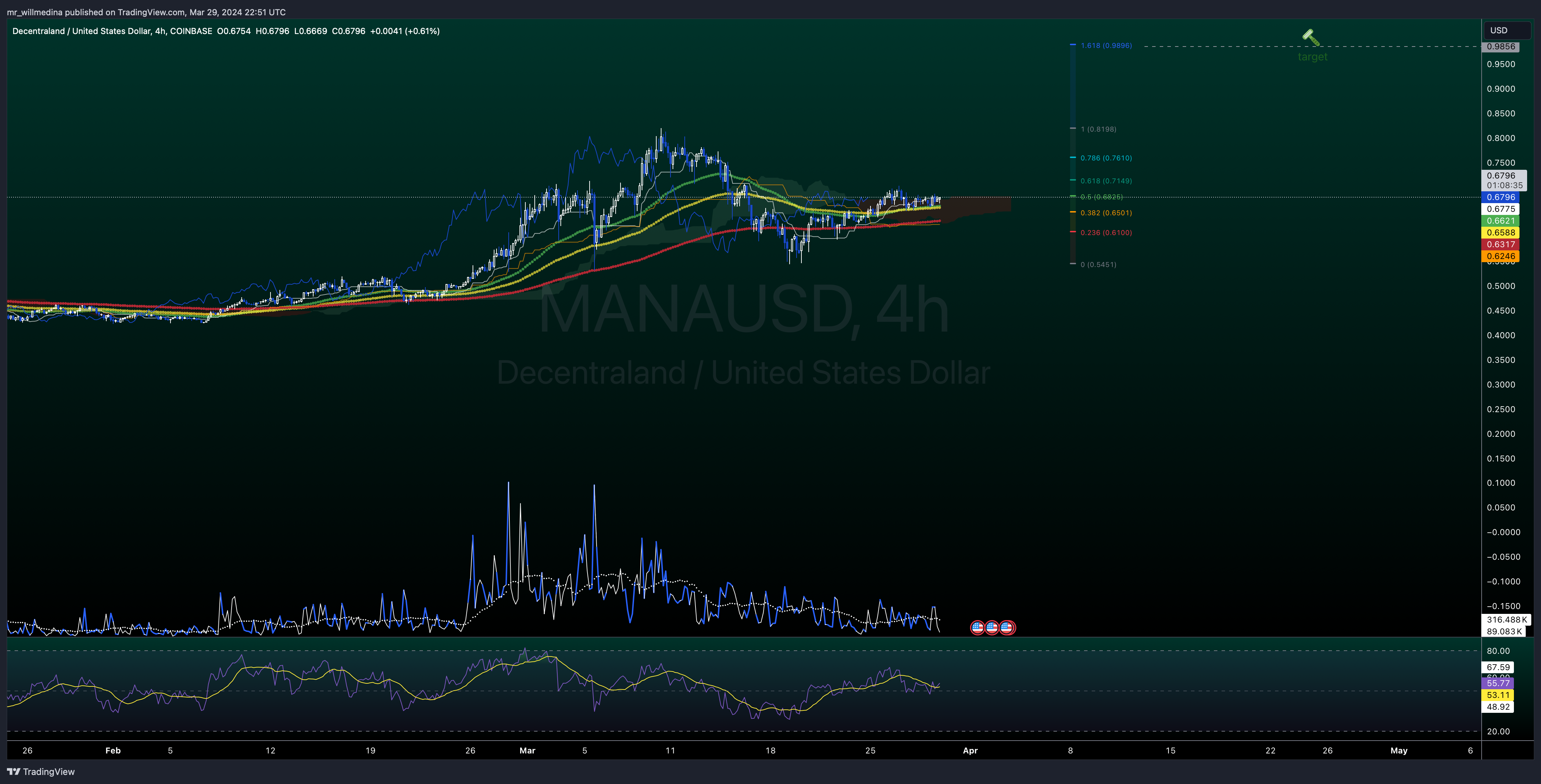Click the L0.6669 low price value
1541x784 pixels.
tap(310, 31)
